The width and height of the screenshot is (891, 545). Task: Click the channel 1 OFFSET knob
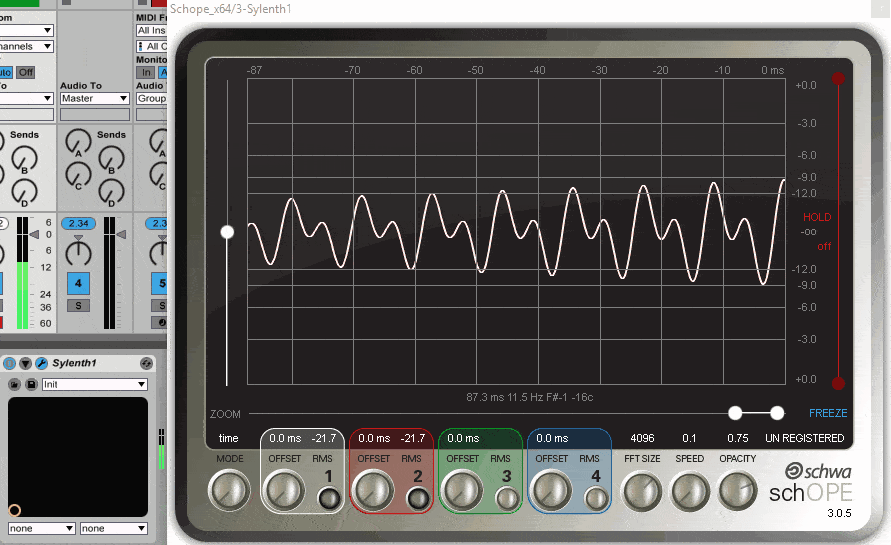click(x=284, y=490)
